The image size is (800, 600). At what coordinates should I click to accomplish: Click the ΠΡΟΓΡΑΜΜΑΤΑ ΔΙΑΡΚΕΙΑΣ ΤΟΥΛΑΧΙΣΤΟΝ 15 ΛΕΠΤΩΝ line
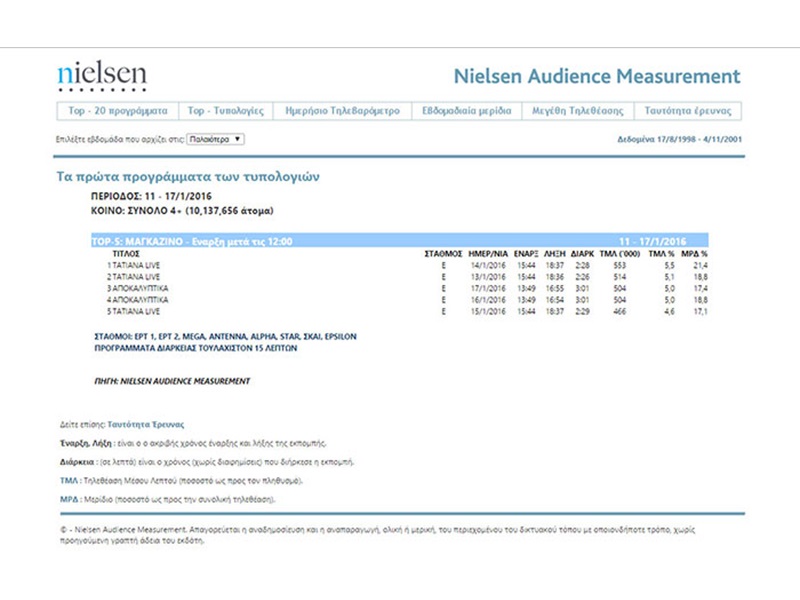click(195, 348)
